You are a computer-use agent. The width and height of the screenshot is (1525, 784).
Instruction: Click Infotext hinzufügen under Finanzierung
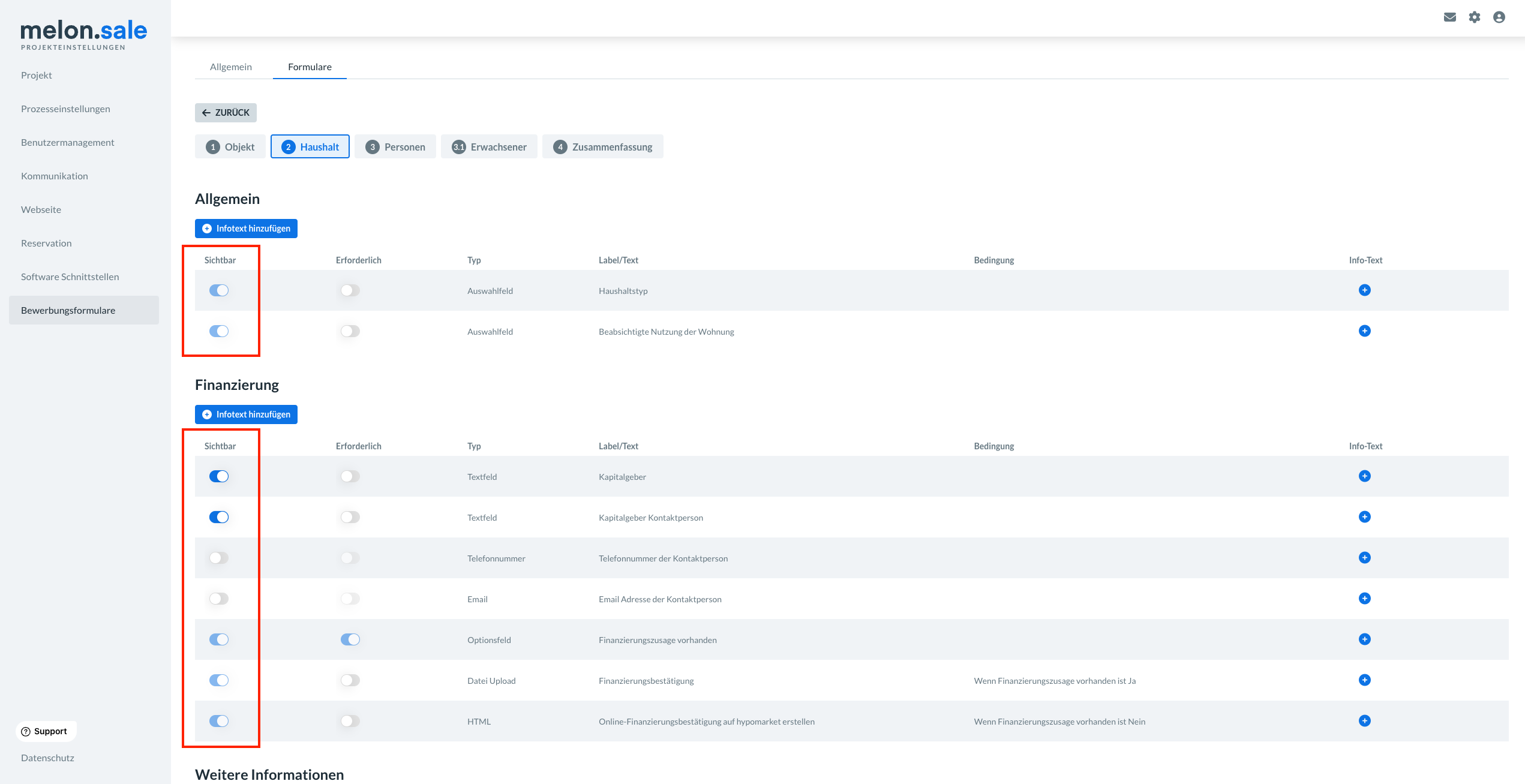coord(246,414)
